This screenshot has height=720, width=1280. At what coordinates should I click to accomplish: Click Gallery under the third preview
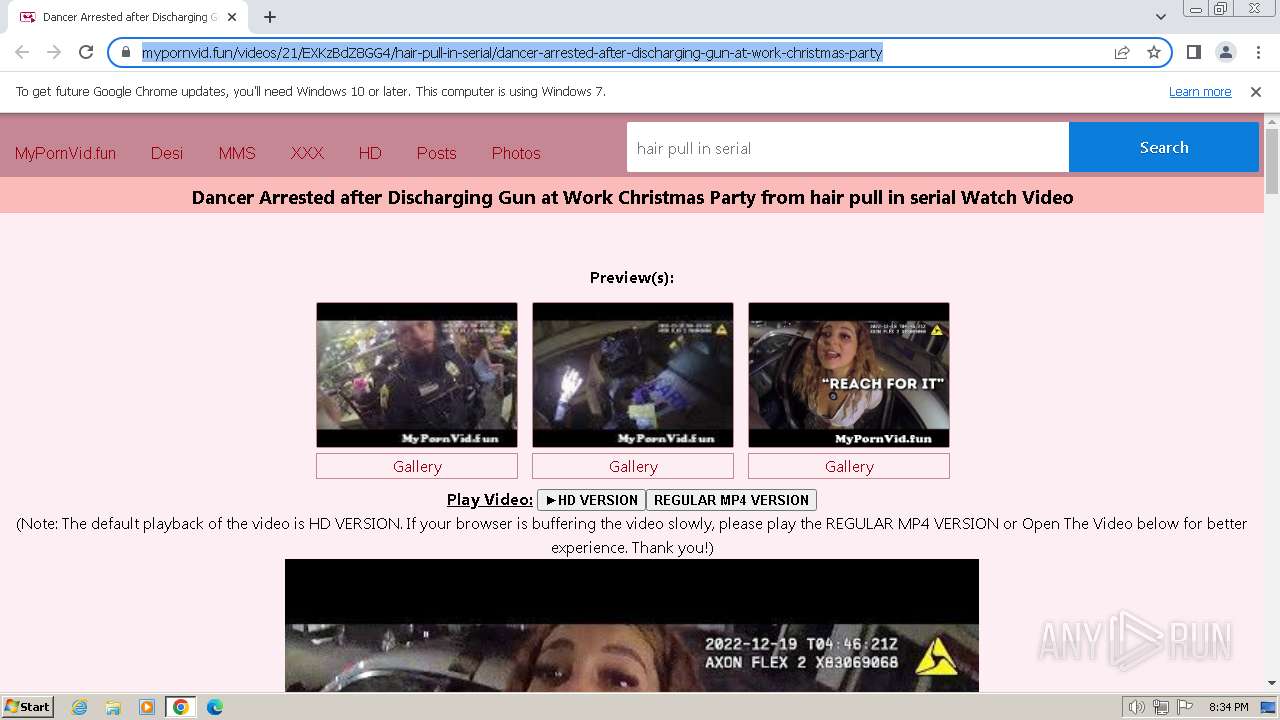point(849,466)
